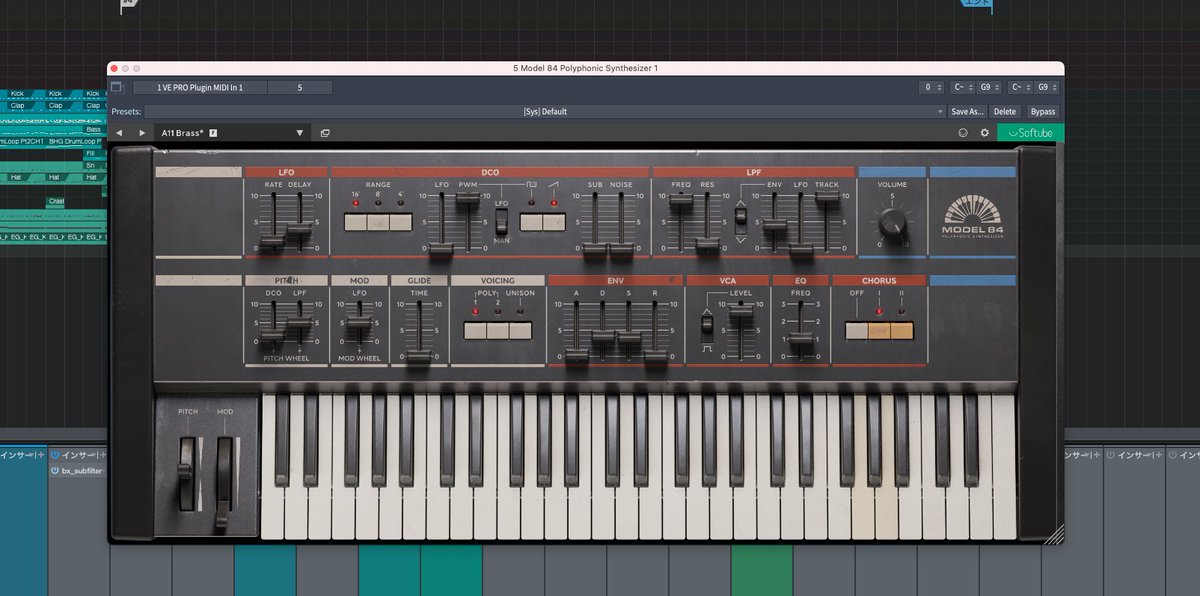
Task: Flip the VCA env/gate switch
Action: tap(706, 328)
